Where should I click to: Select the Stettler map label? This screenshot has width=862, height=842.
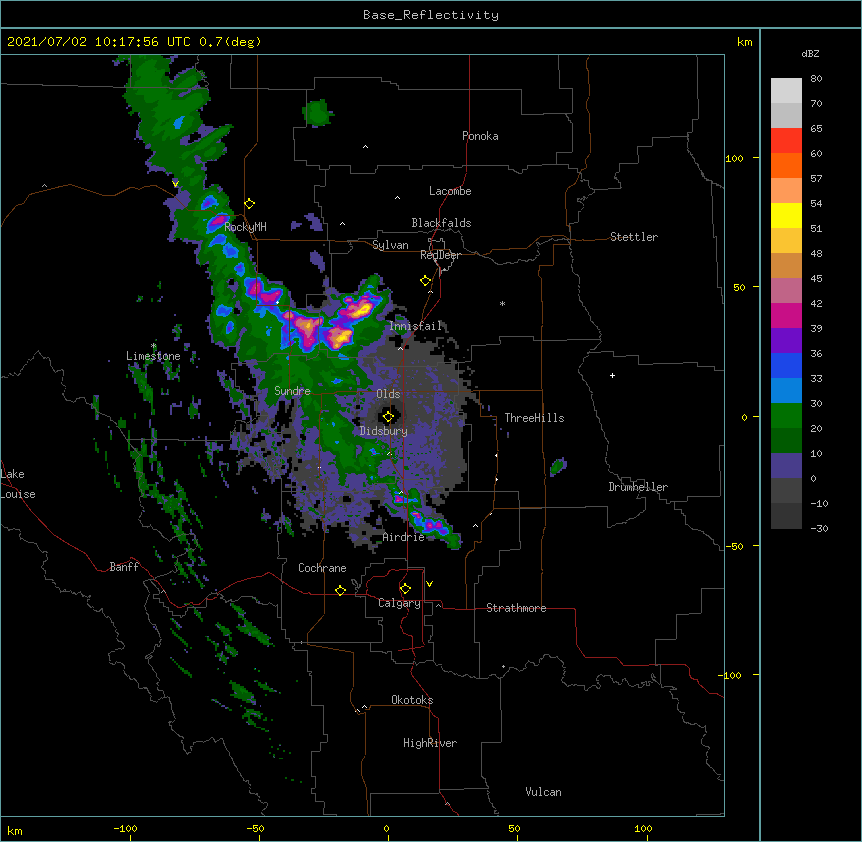634,237
